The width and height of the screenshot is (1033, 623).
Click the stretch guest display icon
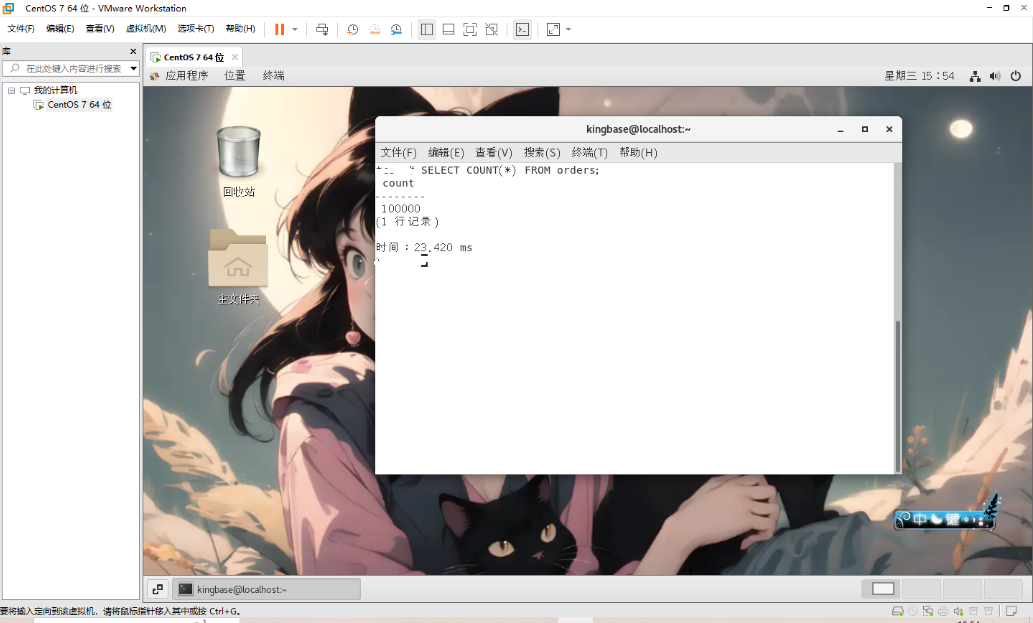[x=553, y=30]
